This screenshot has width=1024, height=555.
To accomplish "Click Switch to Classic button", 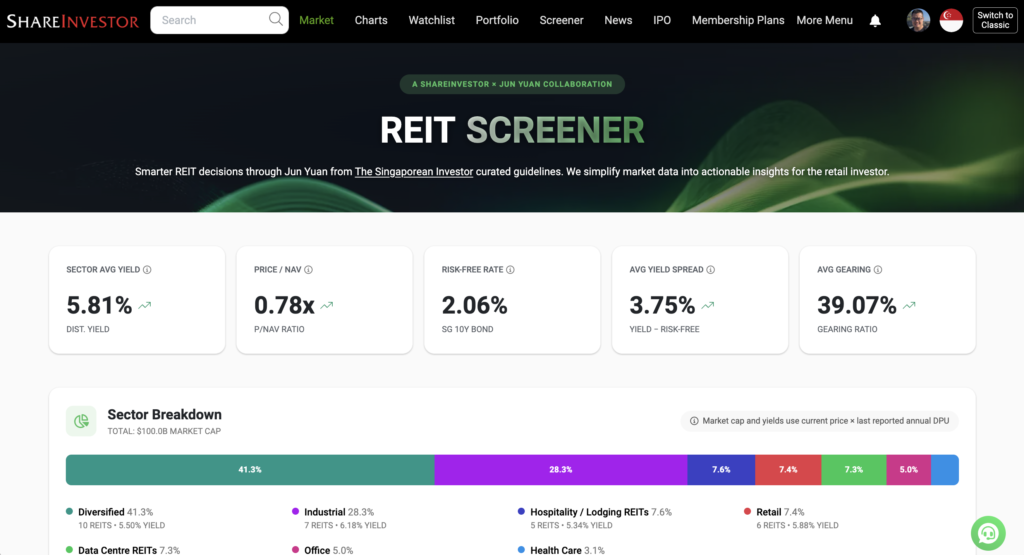I will click(995, 20).
